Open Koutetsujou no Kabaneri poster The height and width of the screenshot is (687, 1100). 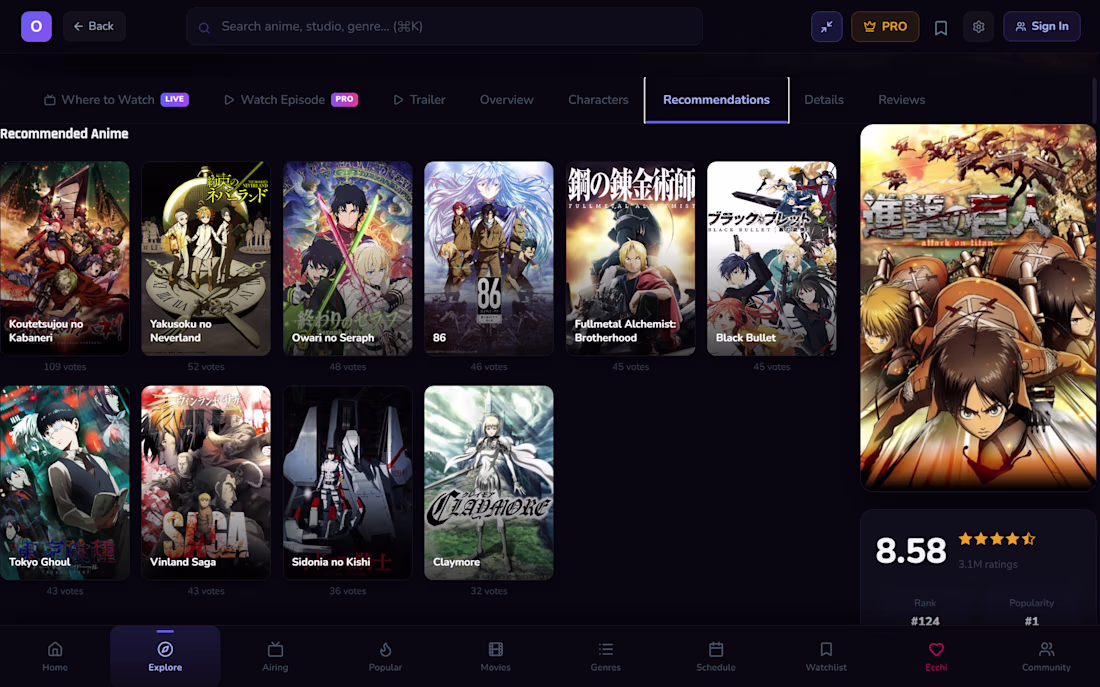pyautogui.click(x=65, y=258)
